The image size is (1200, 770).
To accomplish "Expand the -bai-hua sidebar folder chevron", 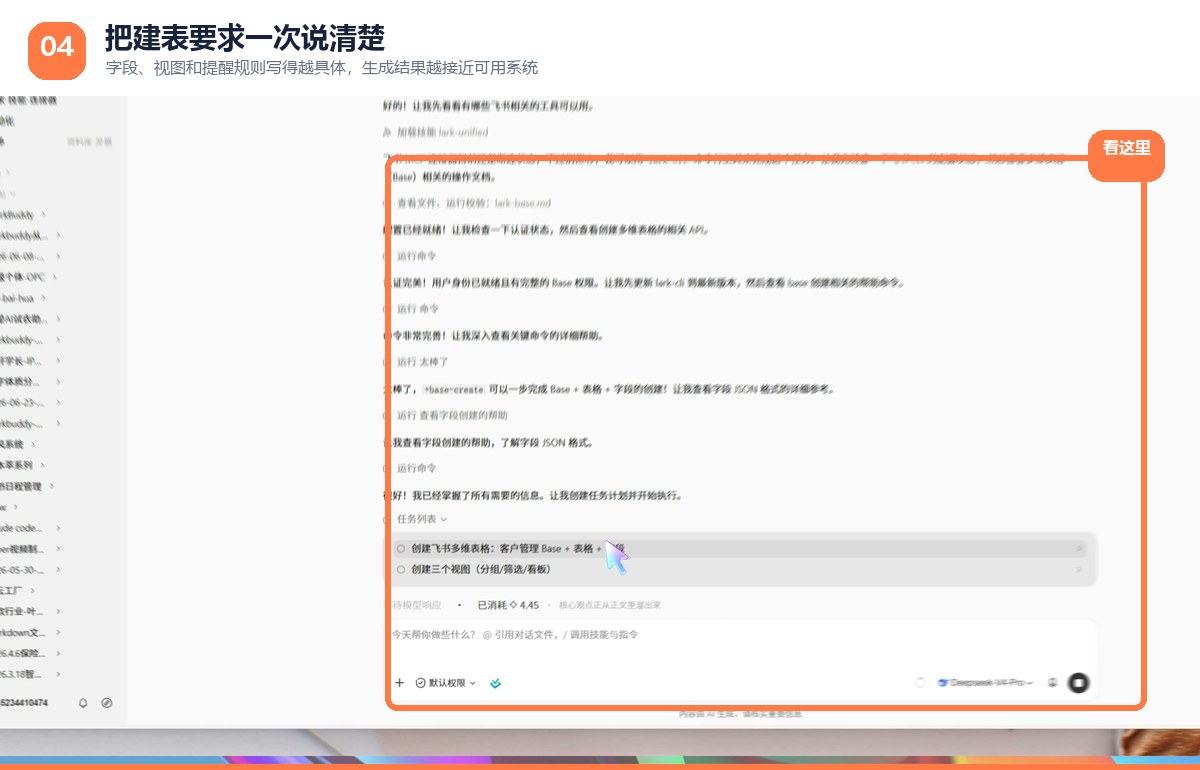I will point(44,298).
